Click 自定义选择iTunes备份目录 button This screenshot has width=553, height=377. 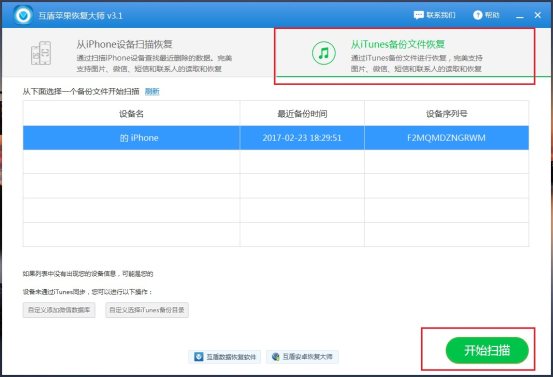tap(147, 310)
